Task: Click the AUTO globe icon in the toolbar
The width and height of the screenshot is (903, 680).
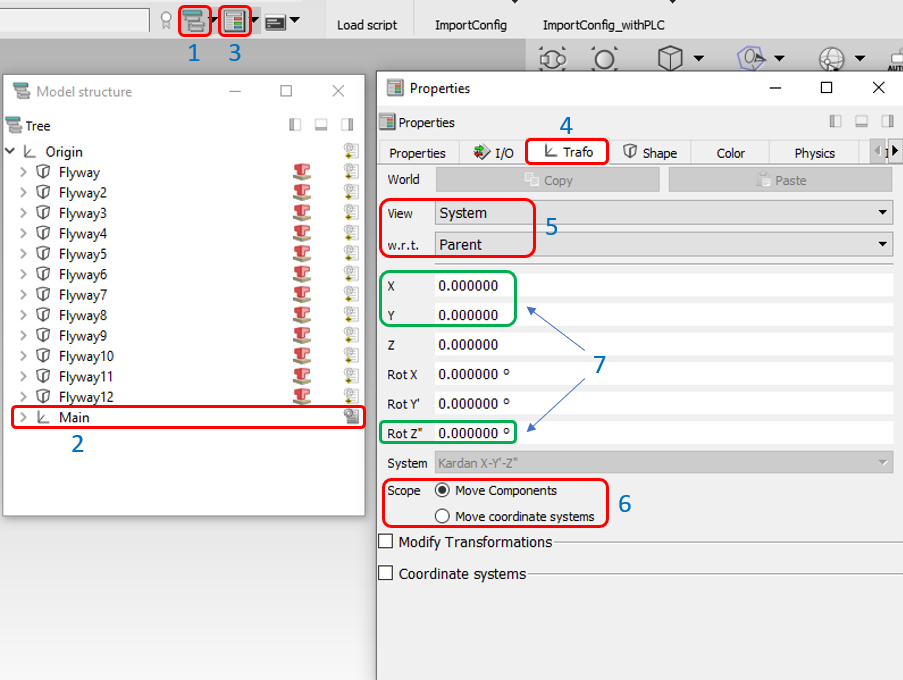Action: point(832,59)
